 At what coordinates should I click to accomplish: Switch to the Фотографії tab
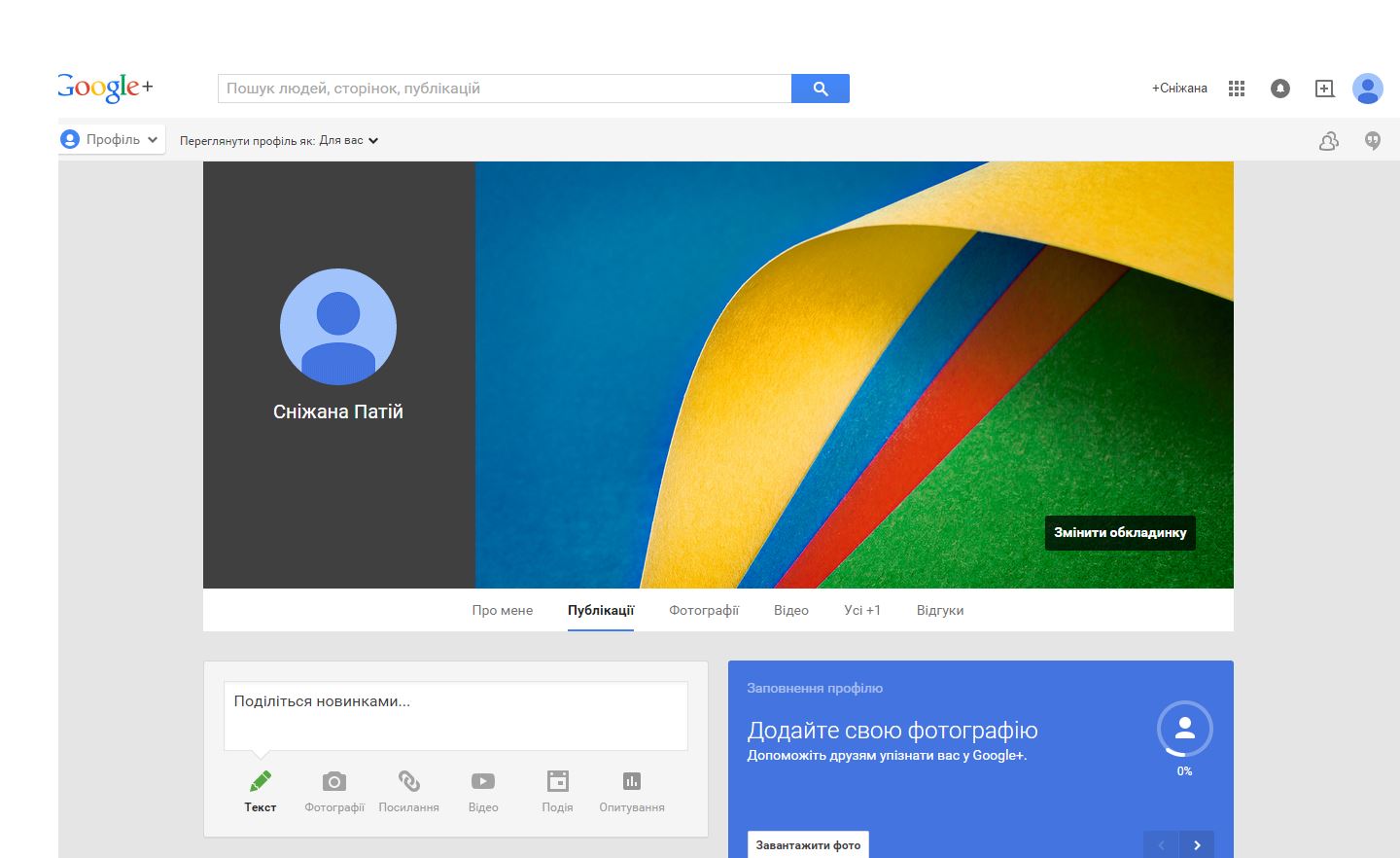click(x=704, y=610)
